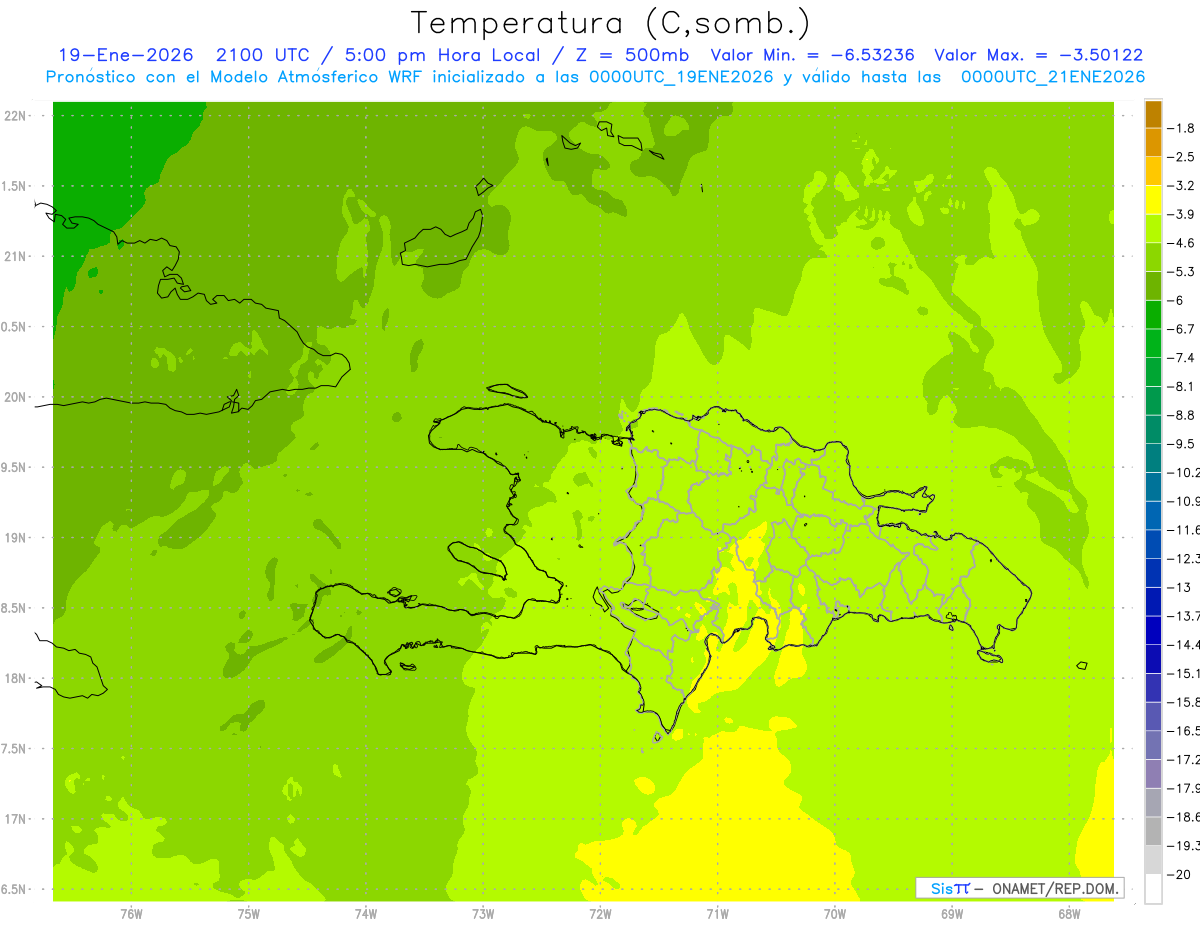Image resolution: width=1200 pixels, height=927 pixels.
Task: Click the -1.8 colorbar label
Action: click(x=1182, y=128)
